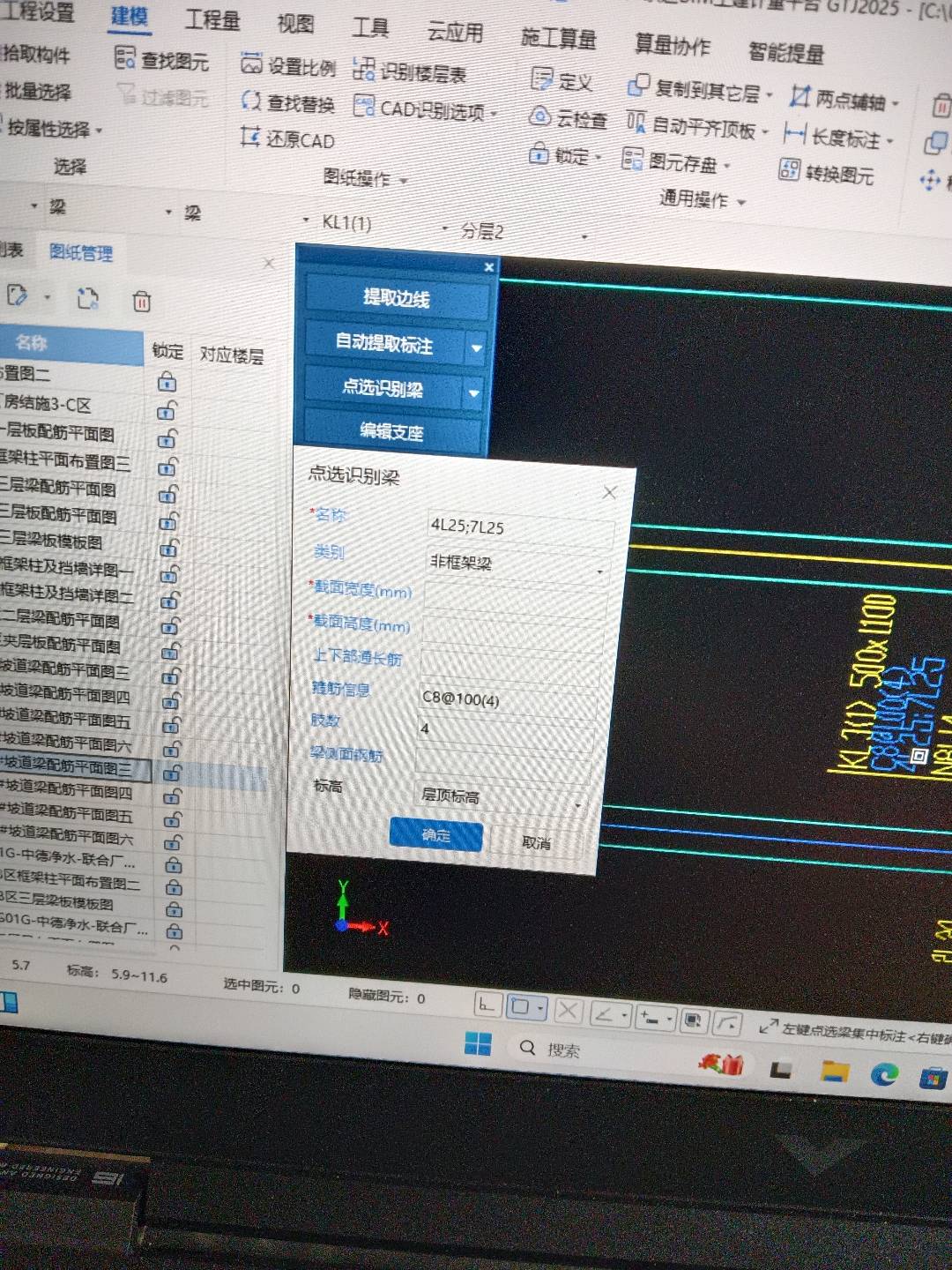Toggle lock for 三层梁配筋平面图 drawing

[x=167, y=493]
